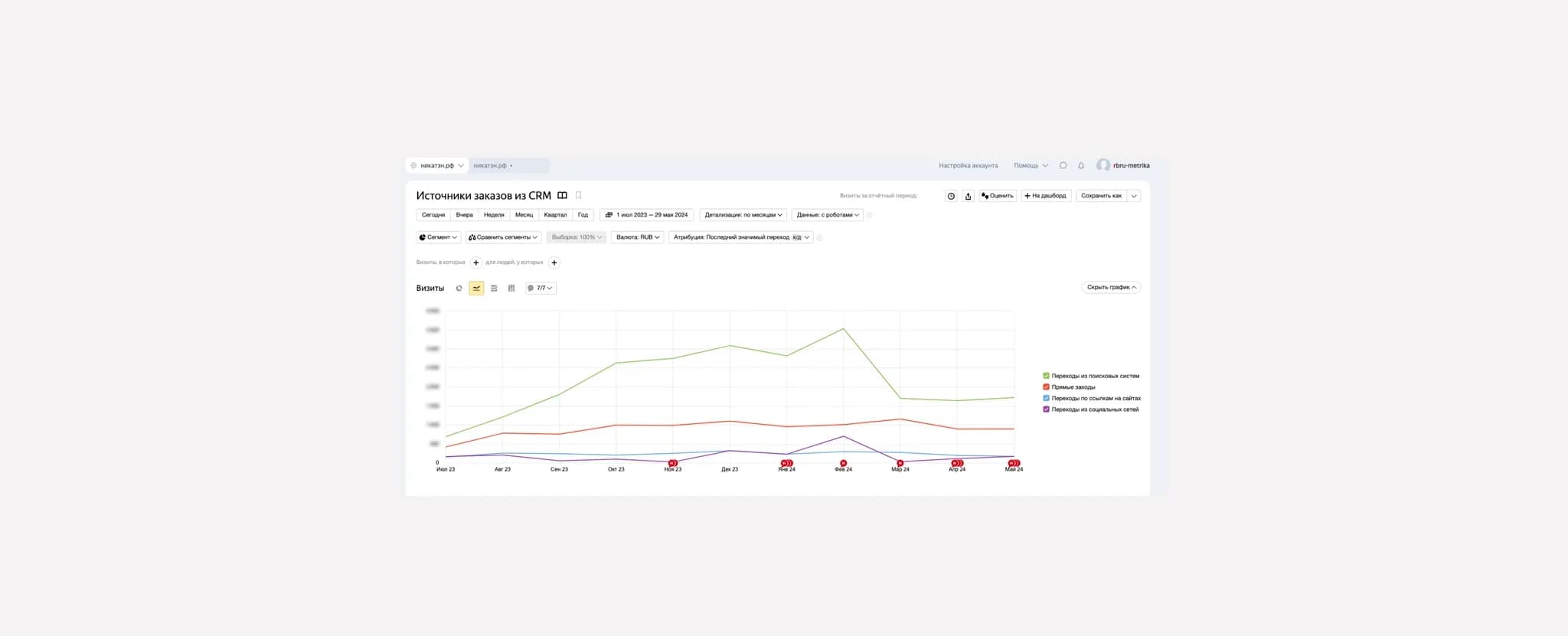Open the 'Сегмент' dropdown
The width and height of the screenshot is (1568, 636).
point(438,237)
